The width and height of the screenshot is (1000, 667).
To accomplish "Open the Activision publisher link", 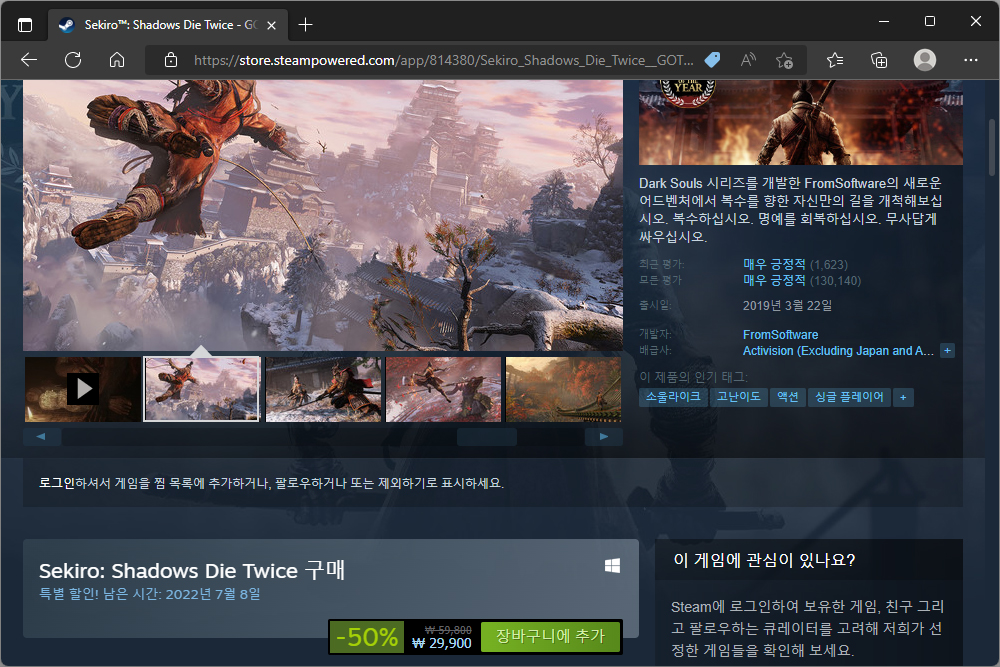I will [x=838, y=351].
